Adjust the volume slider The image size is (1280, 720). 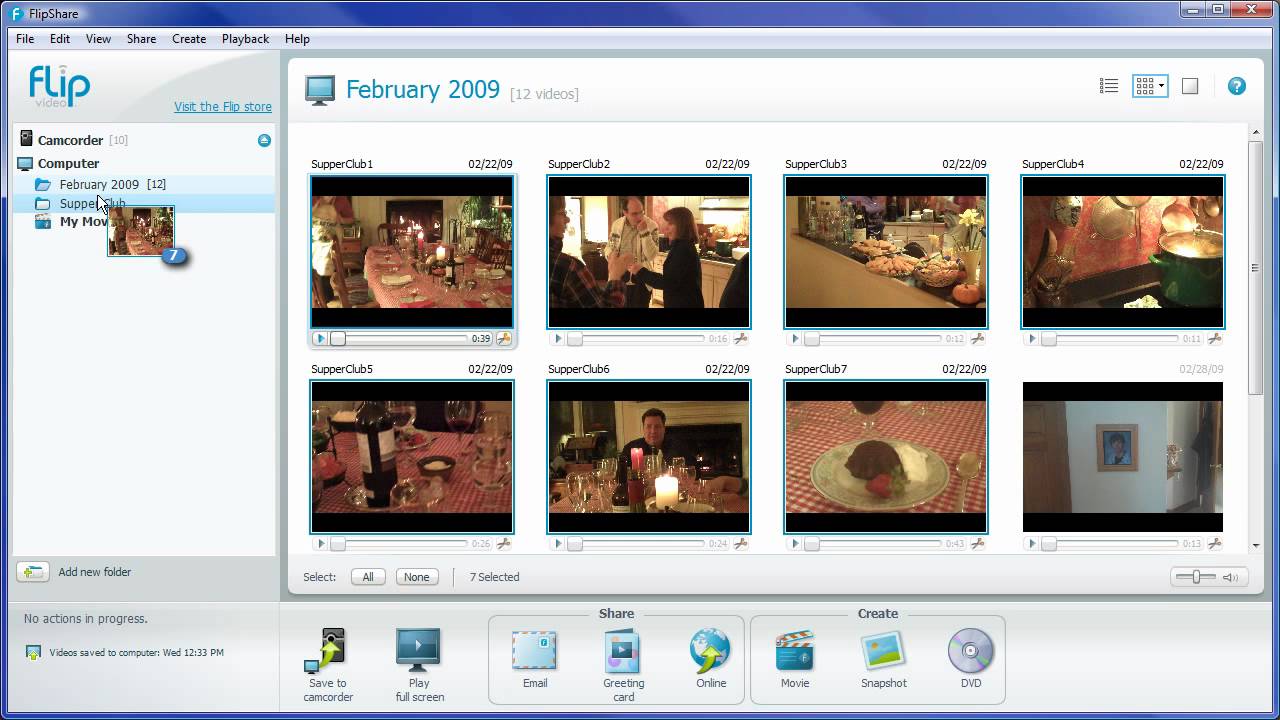pyautogui.click(x=1196, y=577)
